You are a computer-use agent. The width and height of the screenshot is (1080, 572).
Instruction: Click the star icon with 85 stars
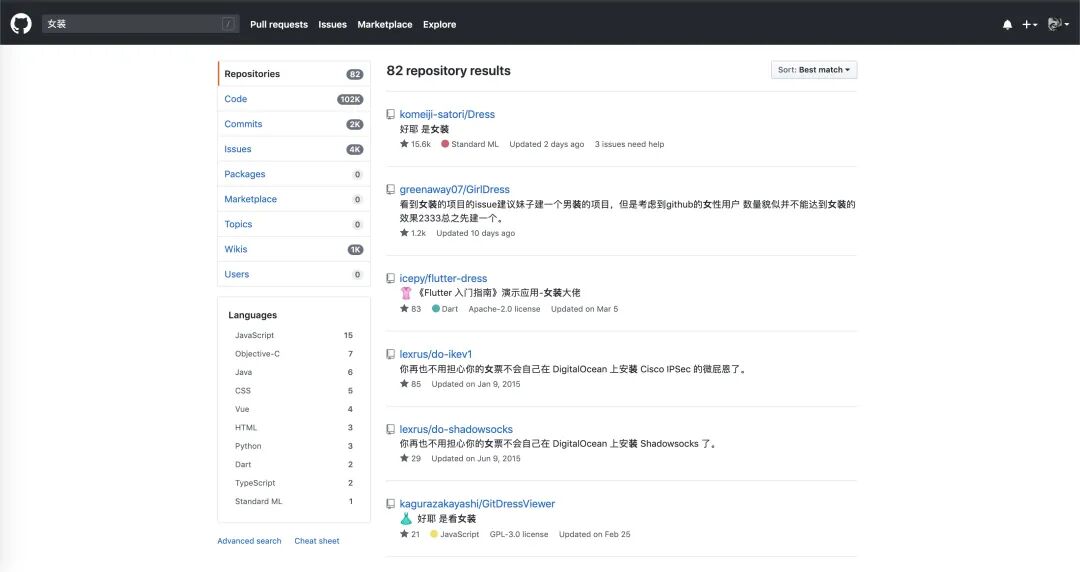point(404,384)
